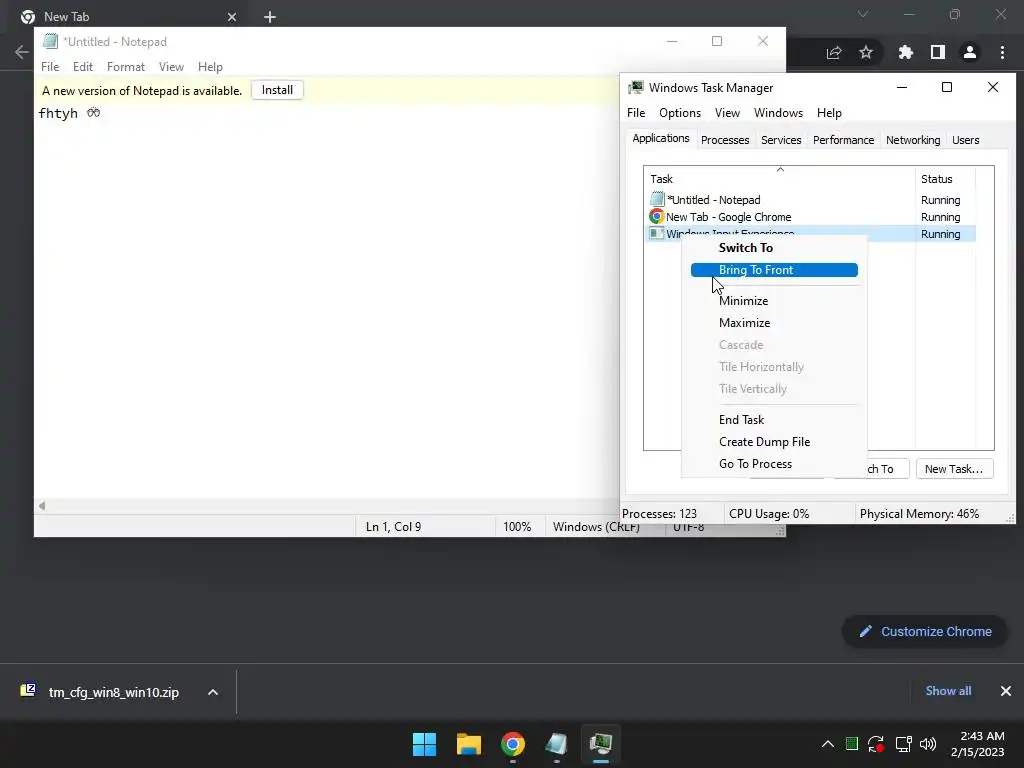Toggle Chrome's side panel icon
Image resolution: width=1024 pixels, height=768 pixels.
pos(938,52)
